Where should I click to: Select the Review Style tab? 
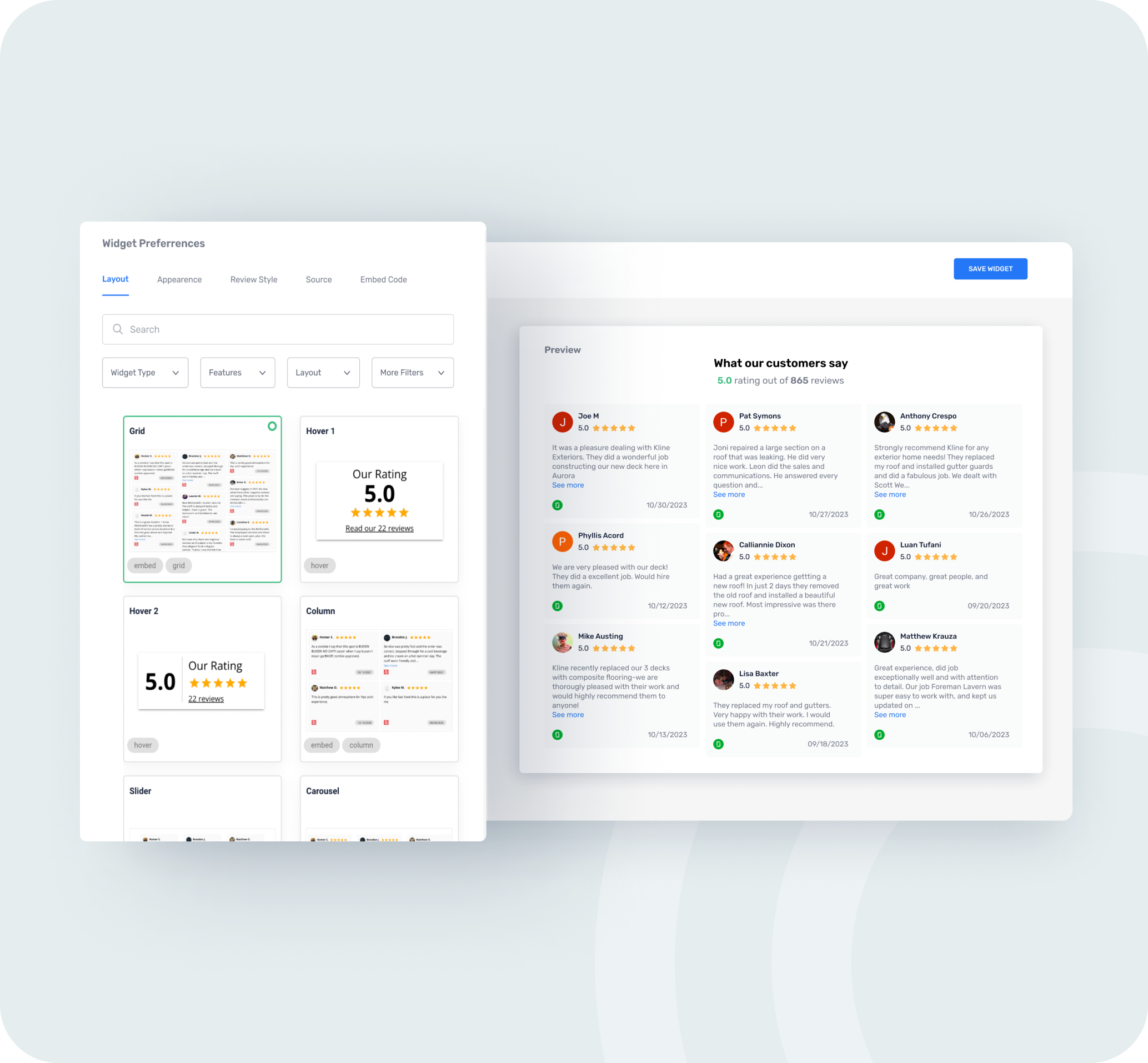click(253, 279)
